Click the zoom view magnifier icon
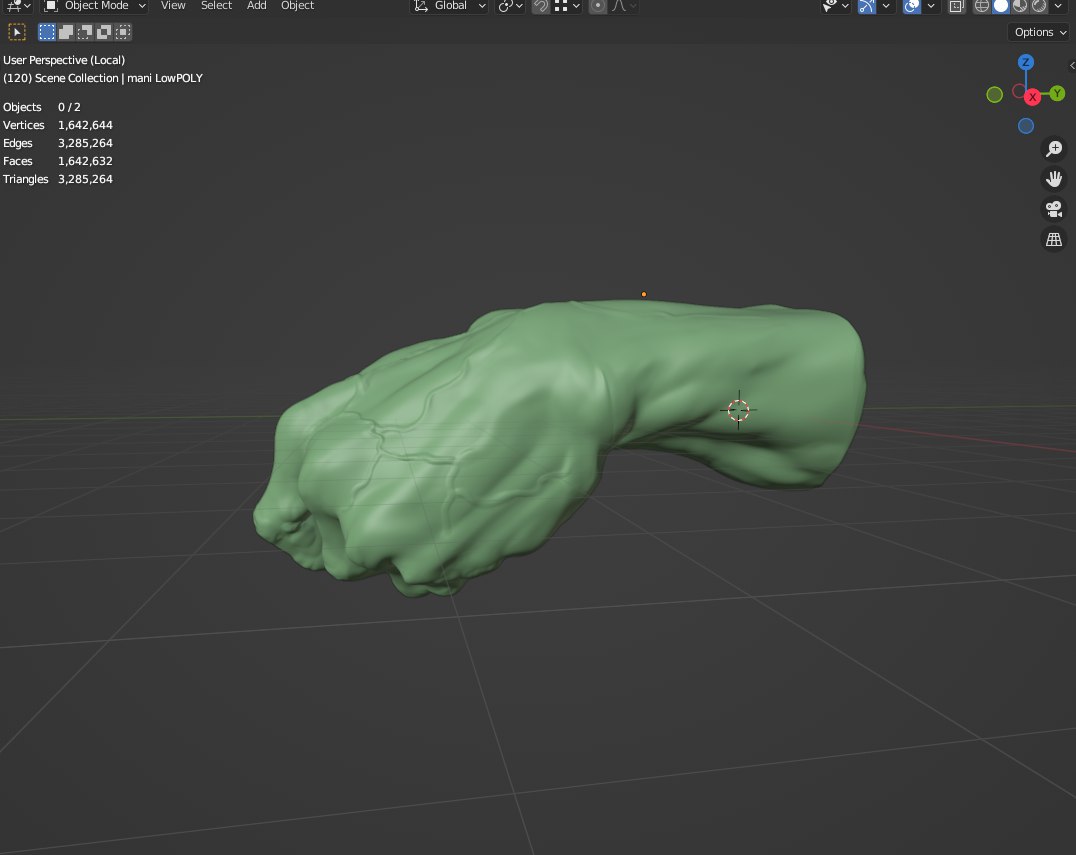This screenshot has width=1076, height=855. click(x=1054, y=149)
